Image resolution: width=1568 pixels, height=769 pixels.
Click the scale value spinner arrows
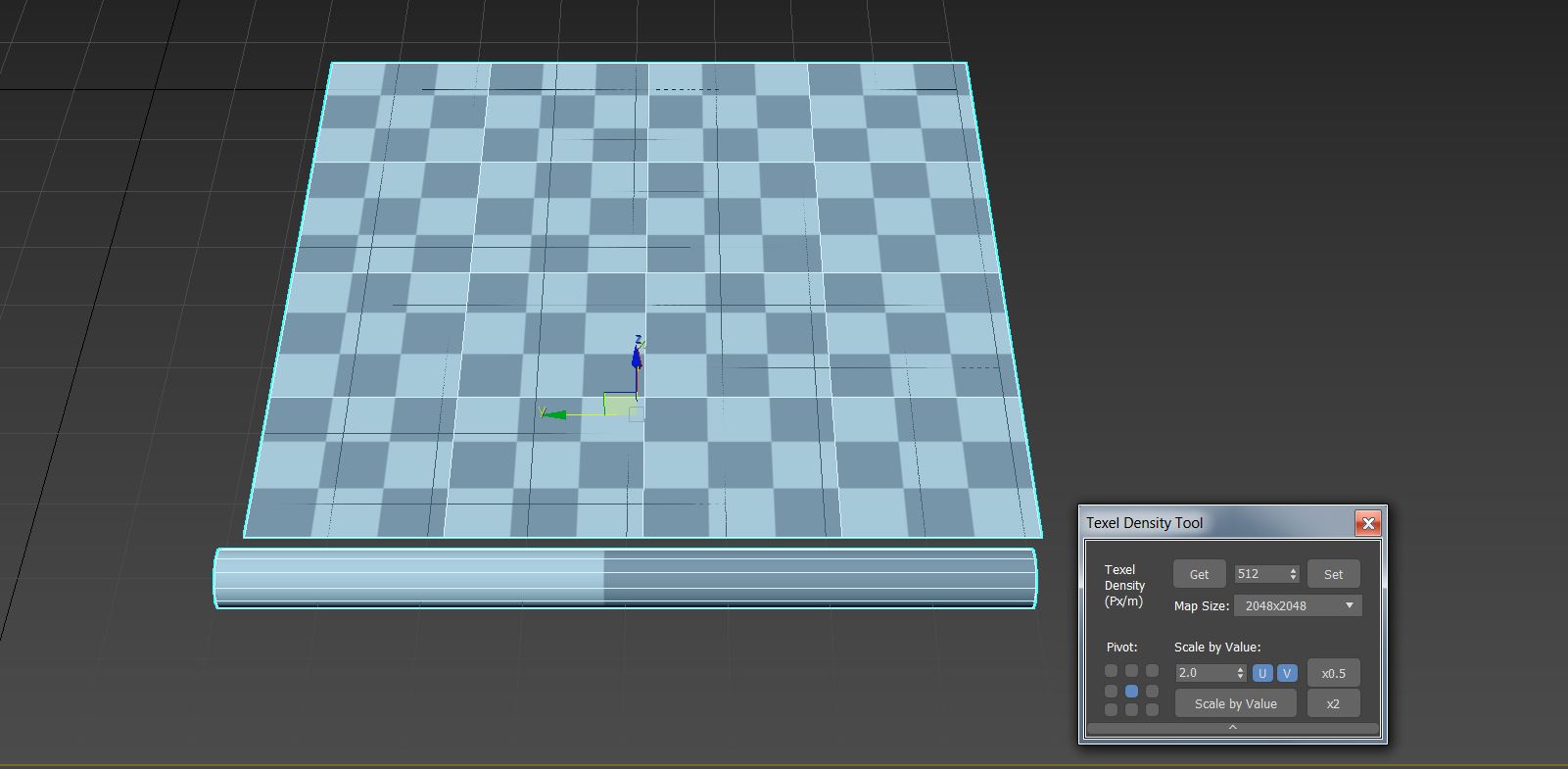tap(1240, 673)
